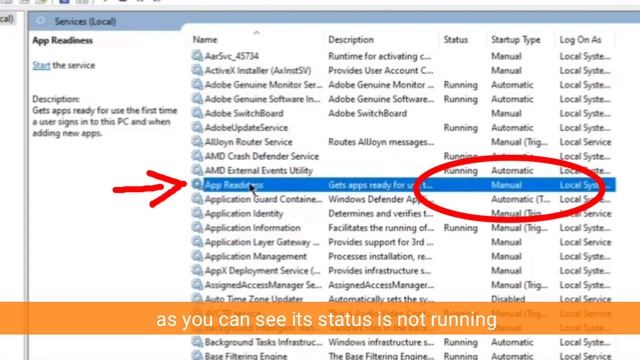Sort by Status column header
The image size is (640, 360).
click(x=456, y=40)
